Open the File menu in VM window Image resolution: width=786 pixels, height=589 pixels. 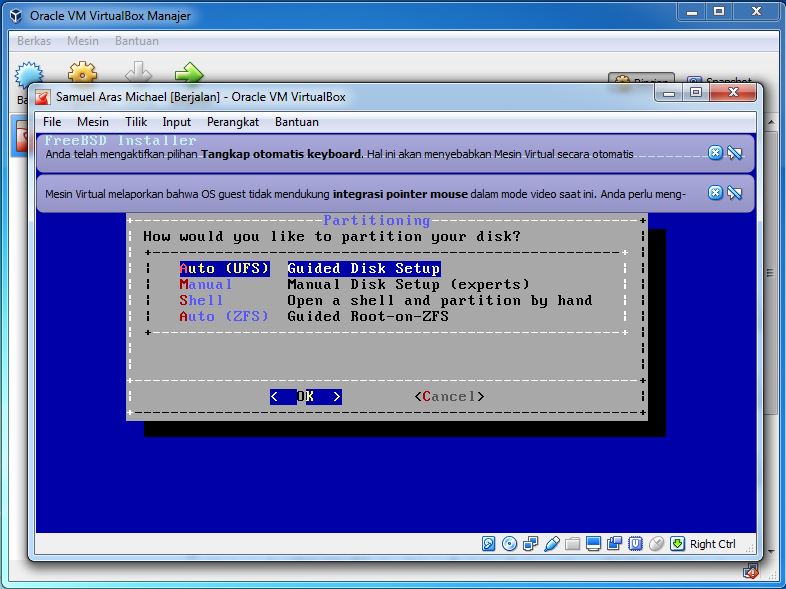point(52,122)
